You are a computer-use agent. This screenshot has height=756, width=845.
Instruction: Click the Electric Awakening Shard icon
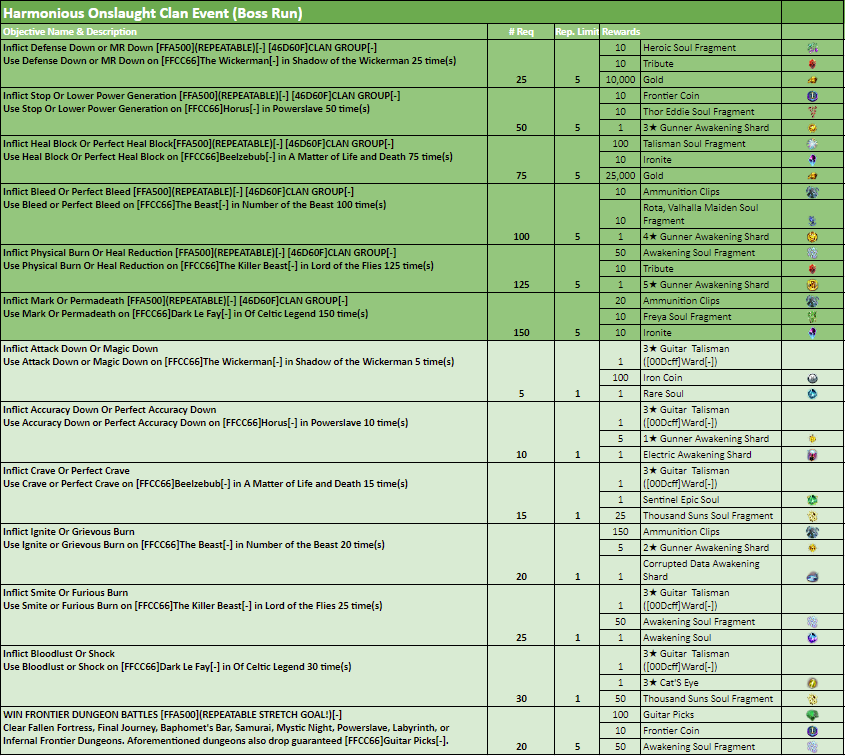(812, 455)
